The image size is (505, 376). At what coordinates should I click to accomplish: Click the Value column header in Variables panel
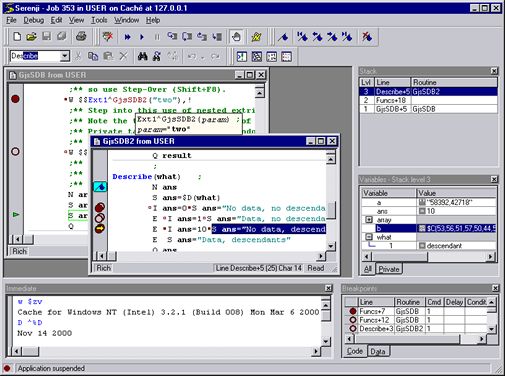[x=456, y=193]
